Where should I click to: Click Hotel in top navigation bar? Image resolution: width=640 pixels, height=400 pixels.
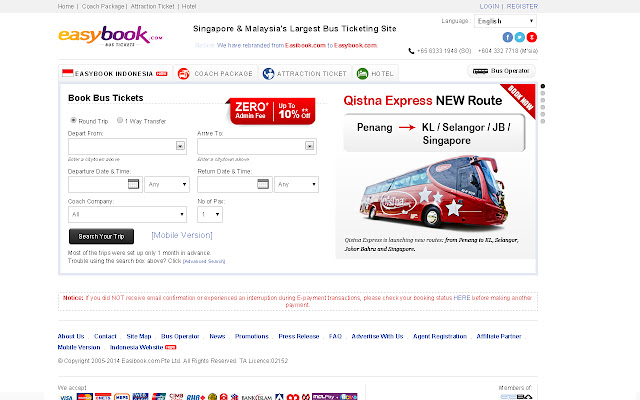click(189, 7)
